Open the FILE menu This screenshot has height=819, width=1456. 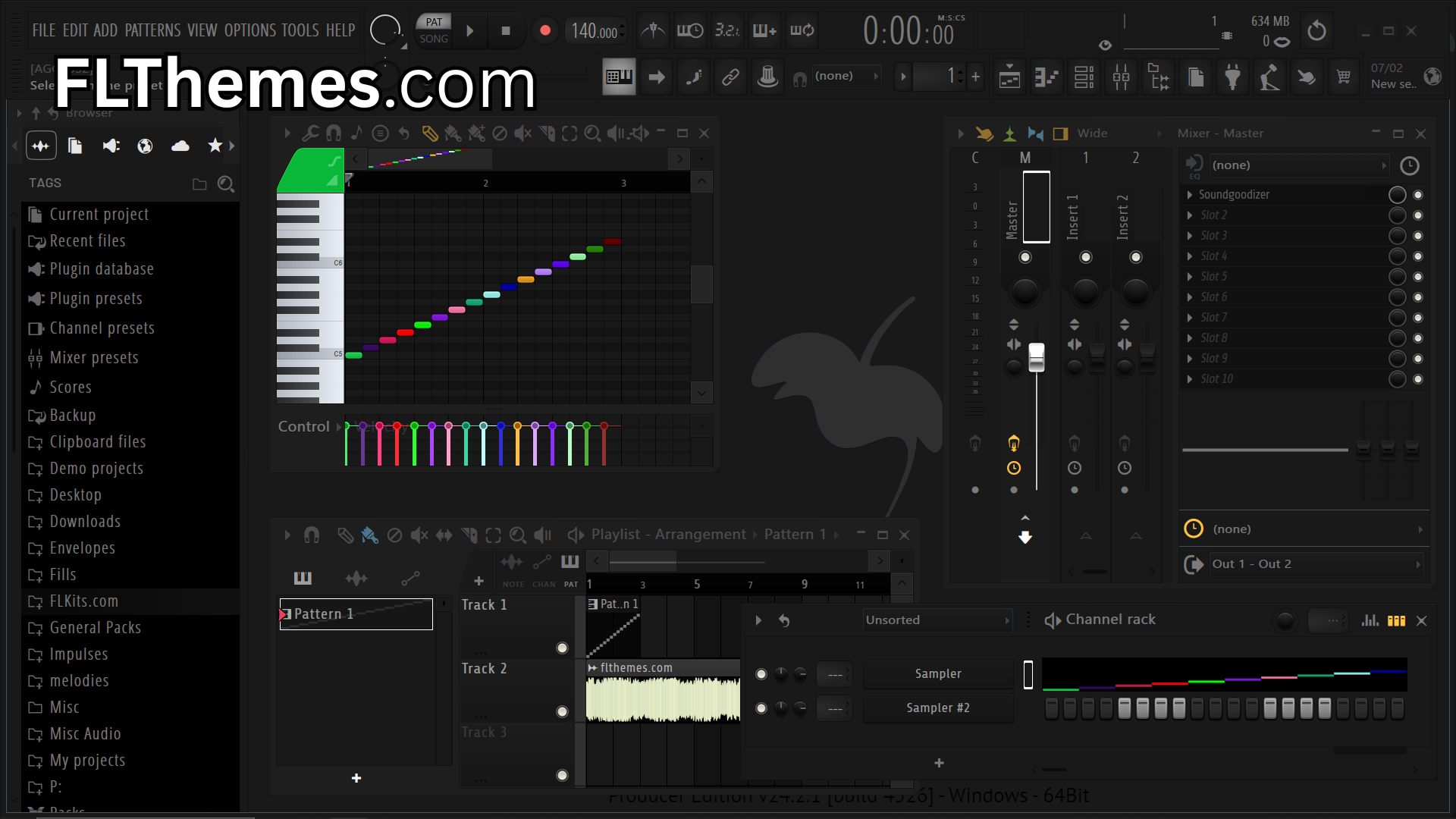point(43,30)
